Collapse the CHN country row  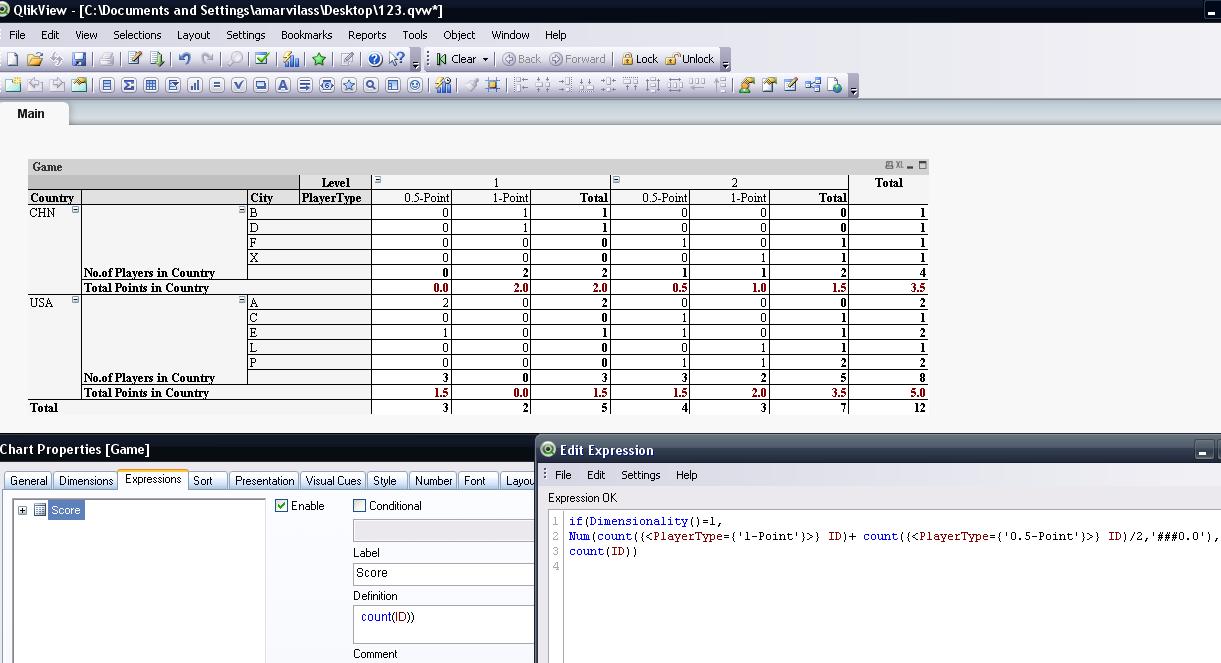coord(75,211)
